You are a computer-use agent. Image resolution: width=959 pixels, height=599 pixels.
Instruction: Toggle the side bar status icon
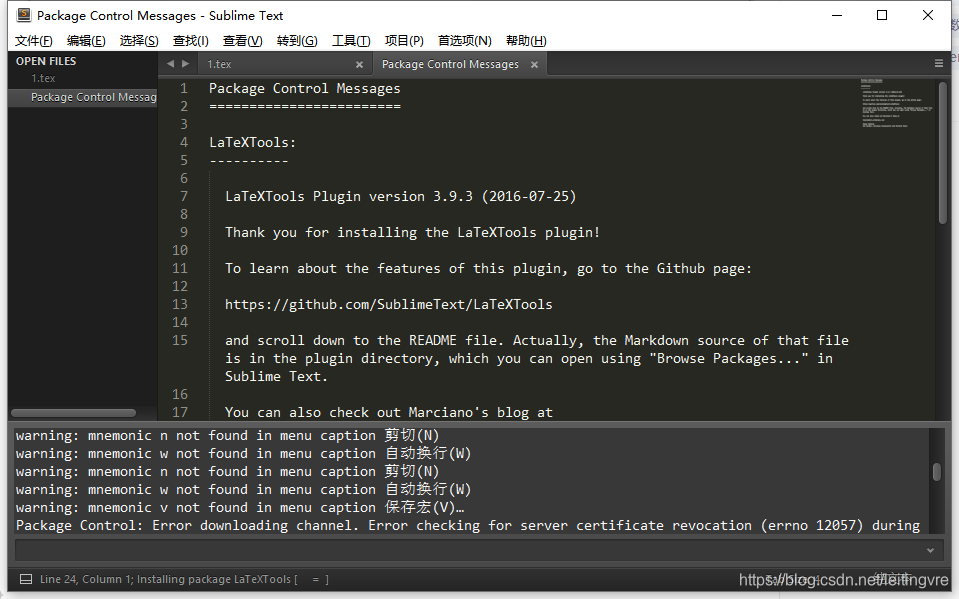[x=26, y=579]
